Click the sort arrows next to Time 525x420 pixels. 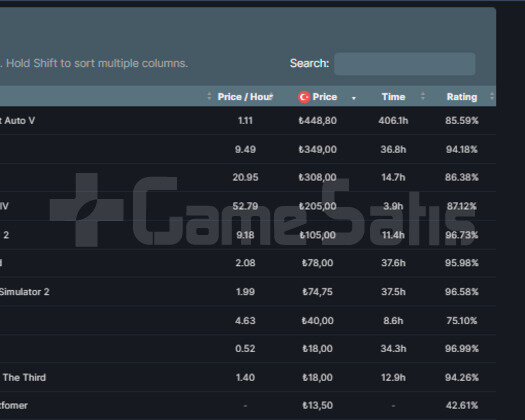pyautogui.click(x=423, y=96)
